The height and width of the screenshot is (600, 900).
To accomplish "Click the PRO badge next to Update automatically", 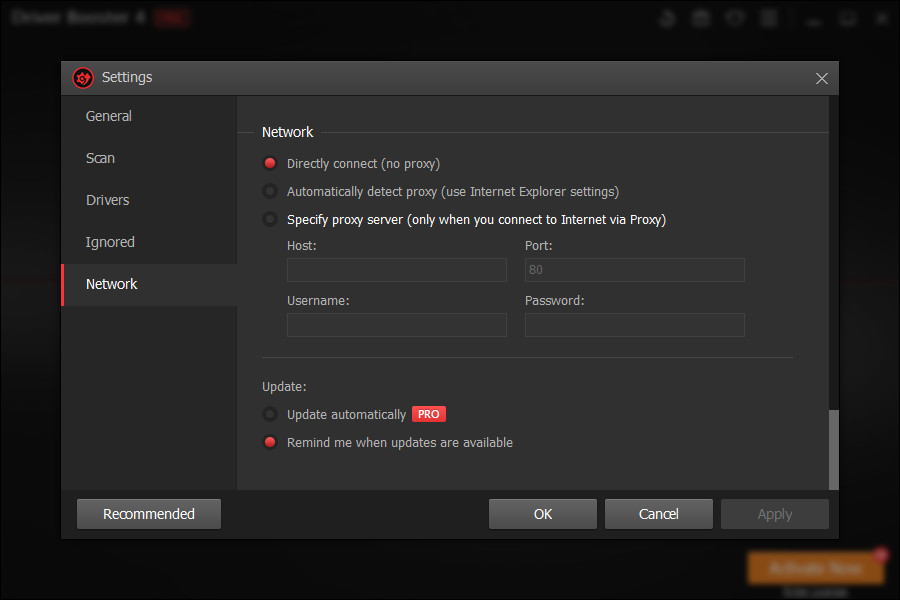I will click(x=428, y=413).
